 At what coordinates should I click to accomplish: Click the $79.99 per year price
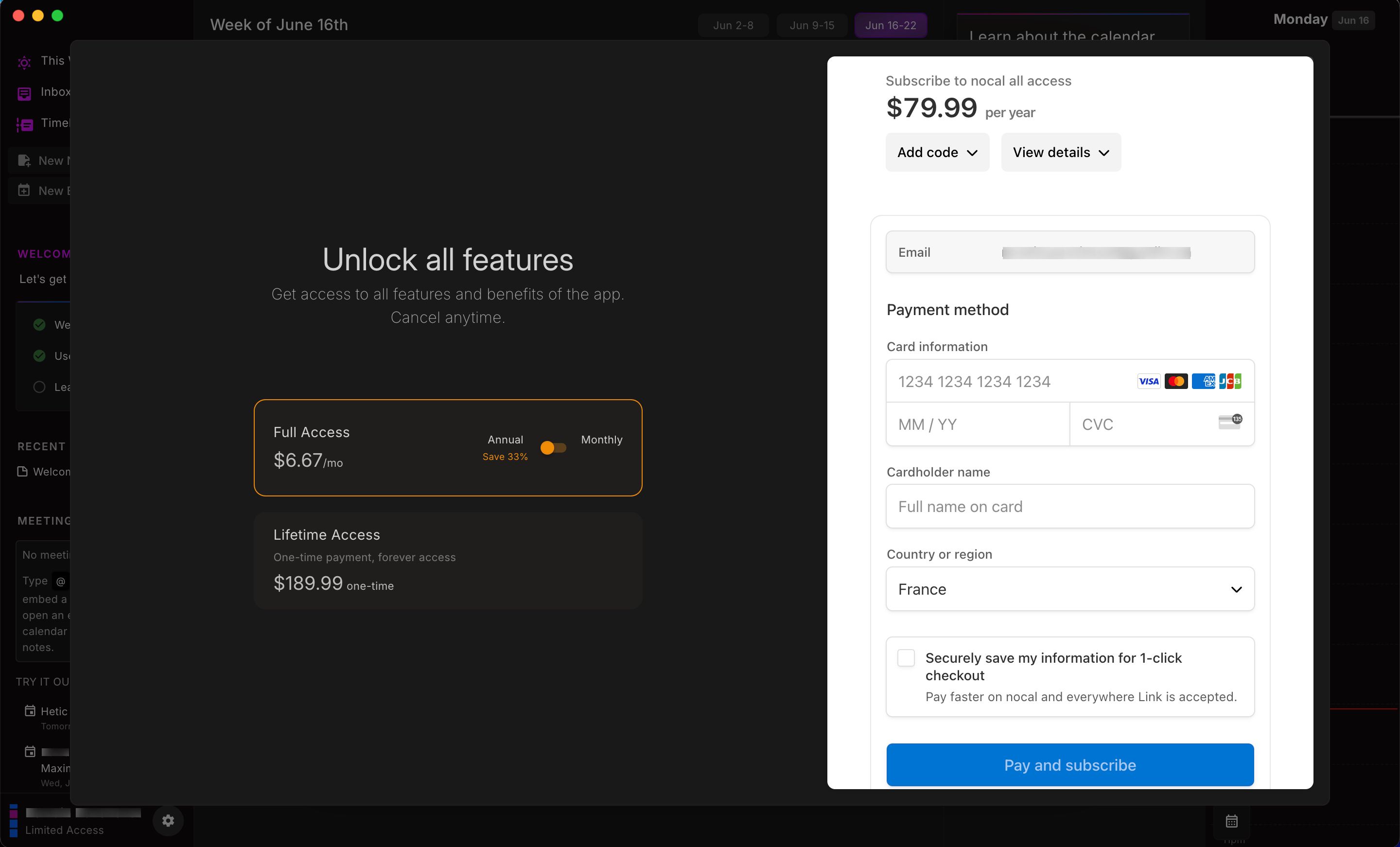click(x=960, y=108)
